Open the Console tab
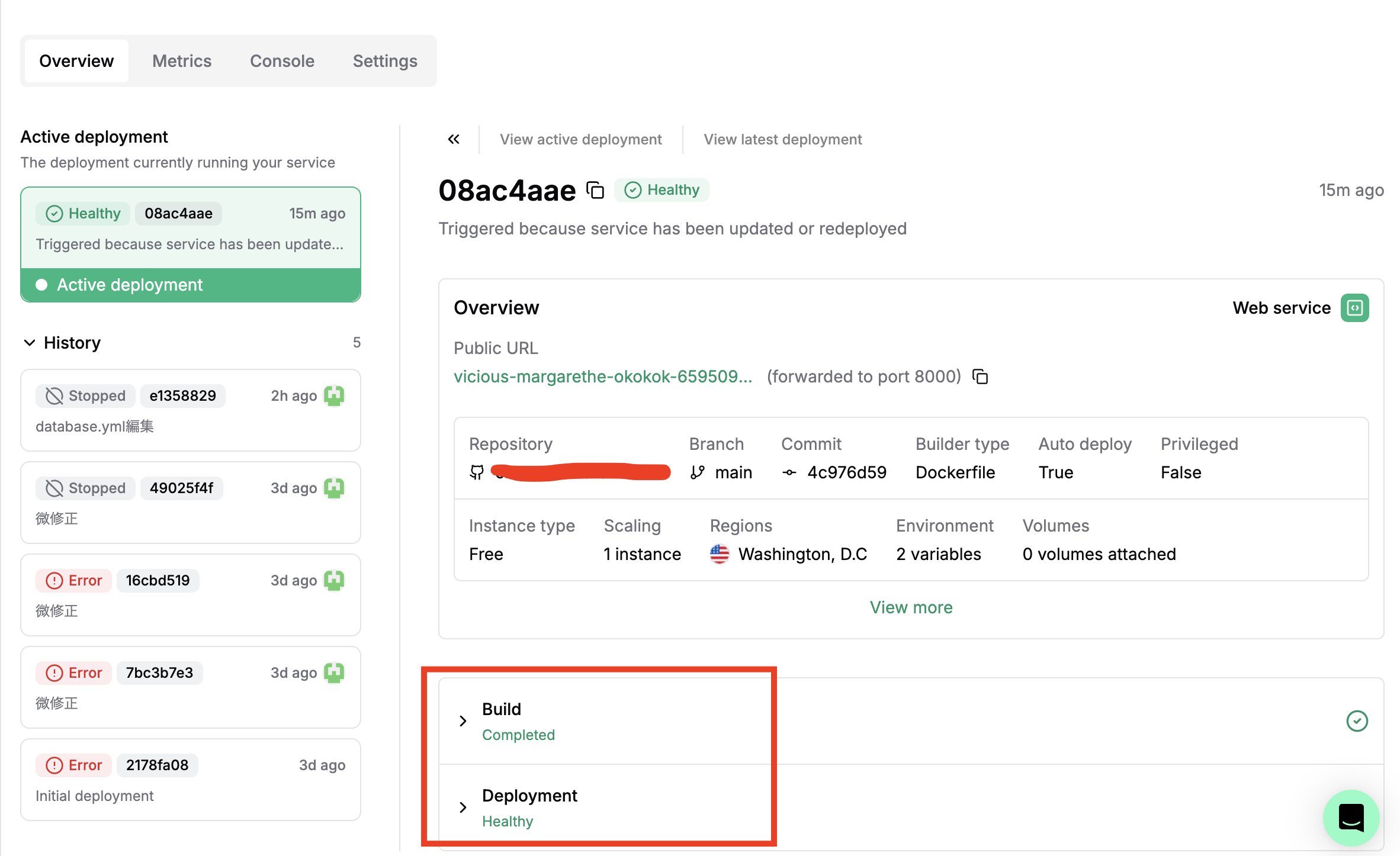Viewport: 1400px width, 856px height. click(x=282, y=61)
